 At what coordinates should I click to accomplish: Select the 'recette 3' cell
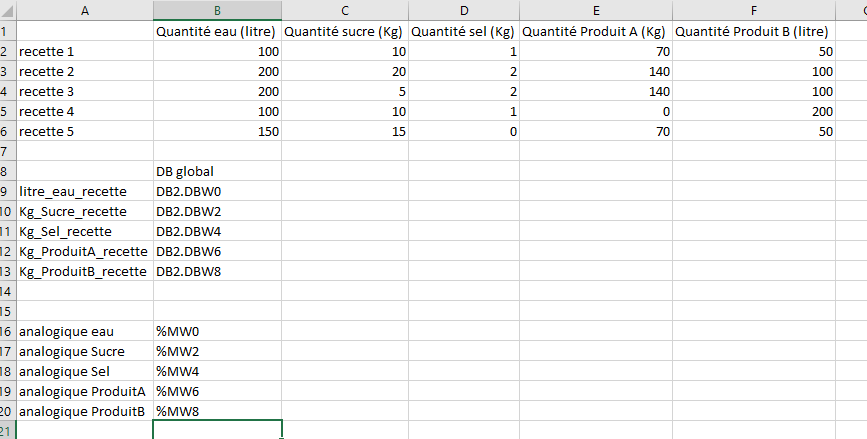(85, 91)
